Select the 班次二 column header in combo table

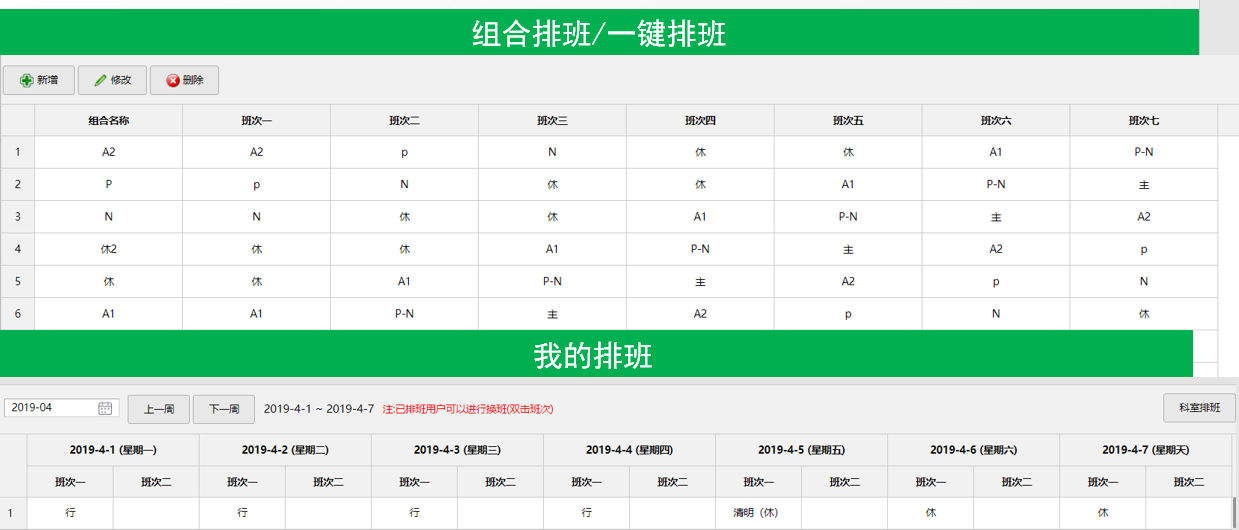click(404, 120)
